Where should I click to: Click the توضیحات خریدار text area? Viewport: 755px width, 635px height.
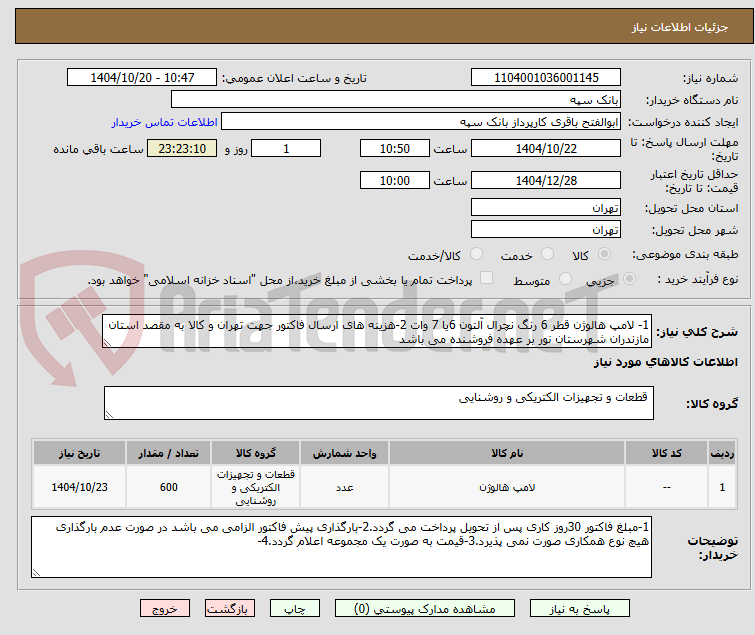(x=341, y=547)
